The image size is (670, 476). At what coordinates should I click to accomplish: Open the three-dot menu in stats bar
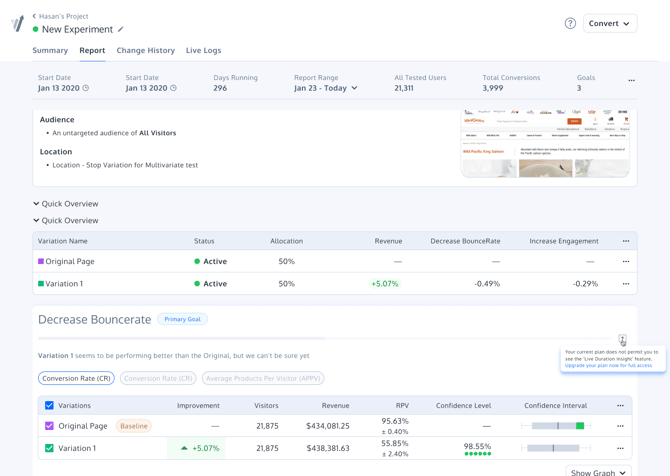click(x=631, y=81)
